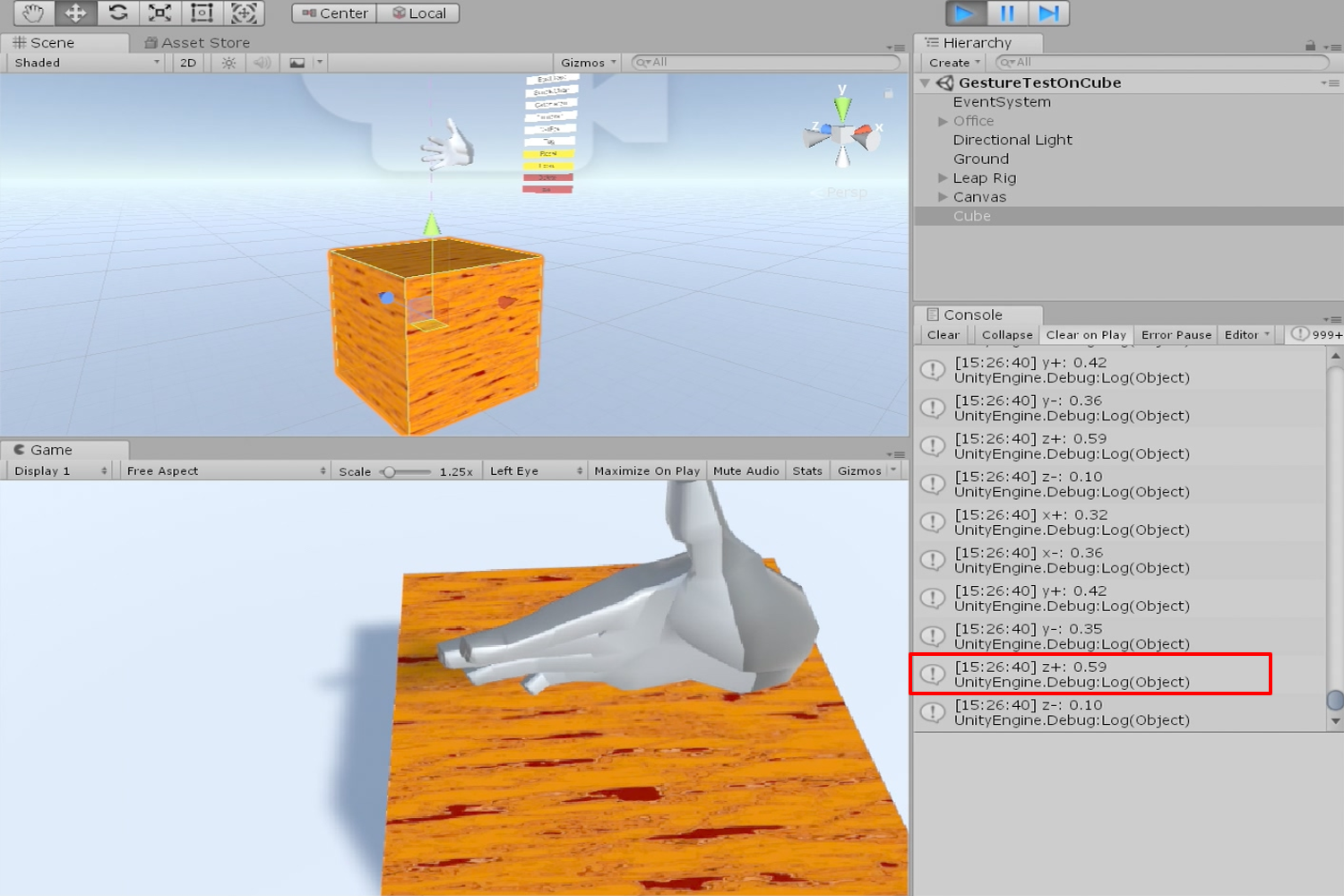Pause the running game
This screenshot has height=896, width=1344.
click(x=1006, y=13)
